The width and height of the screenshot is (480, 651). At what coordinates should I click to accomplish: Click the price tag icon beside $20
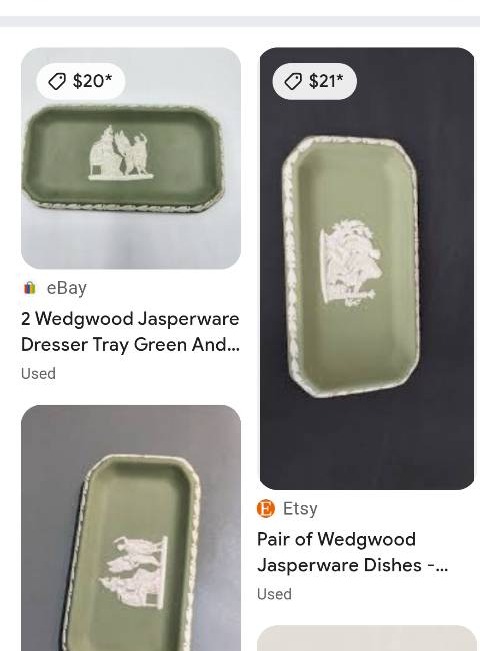click(x=57, y=81)
